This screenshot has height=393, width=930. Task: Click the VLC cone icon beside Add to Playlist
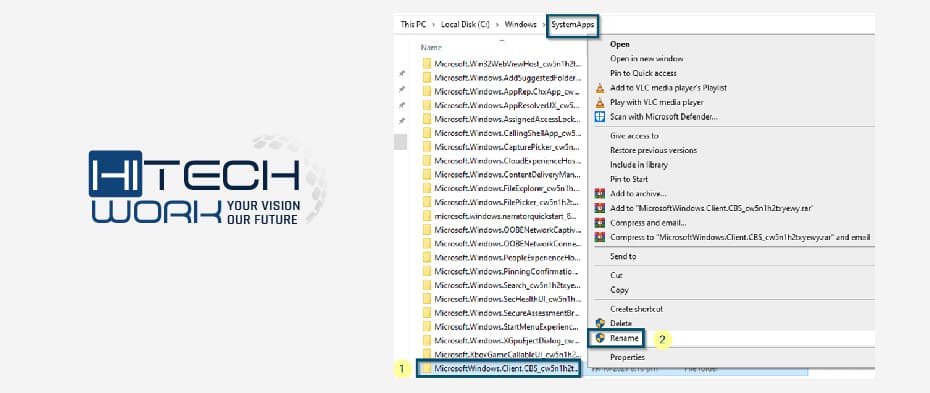(600, 88)
